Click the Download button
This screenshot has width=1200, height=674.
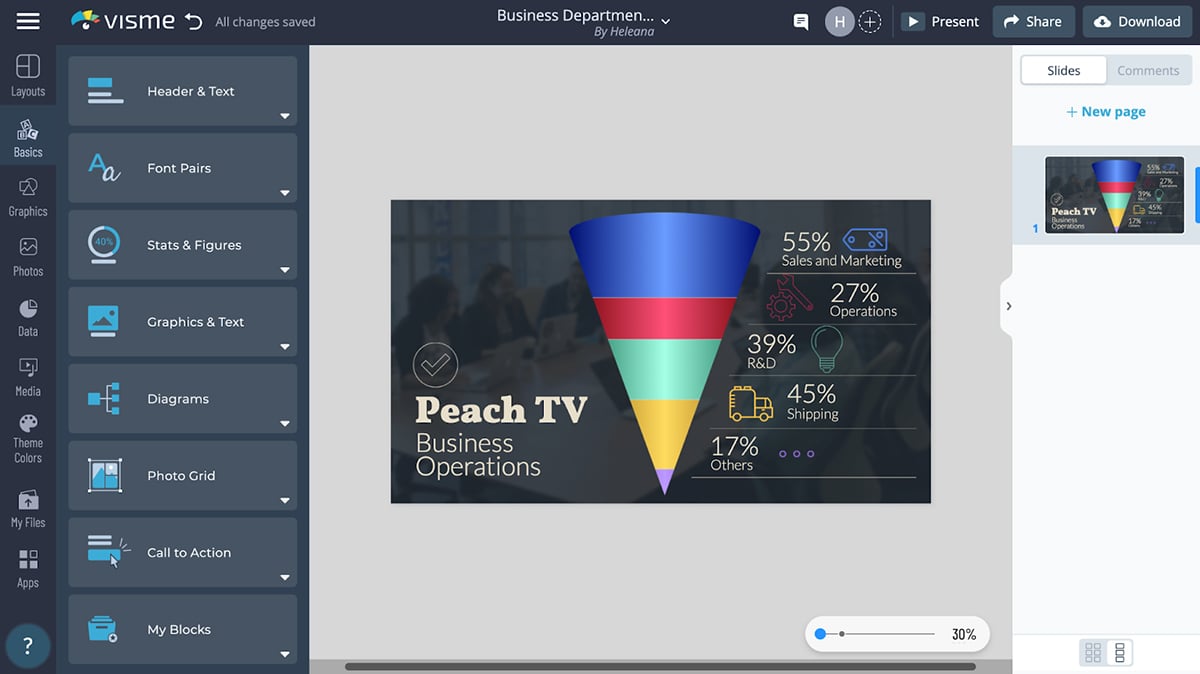pos(1138,21)
